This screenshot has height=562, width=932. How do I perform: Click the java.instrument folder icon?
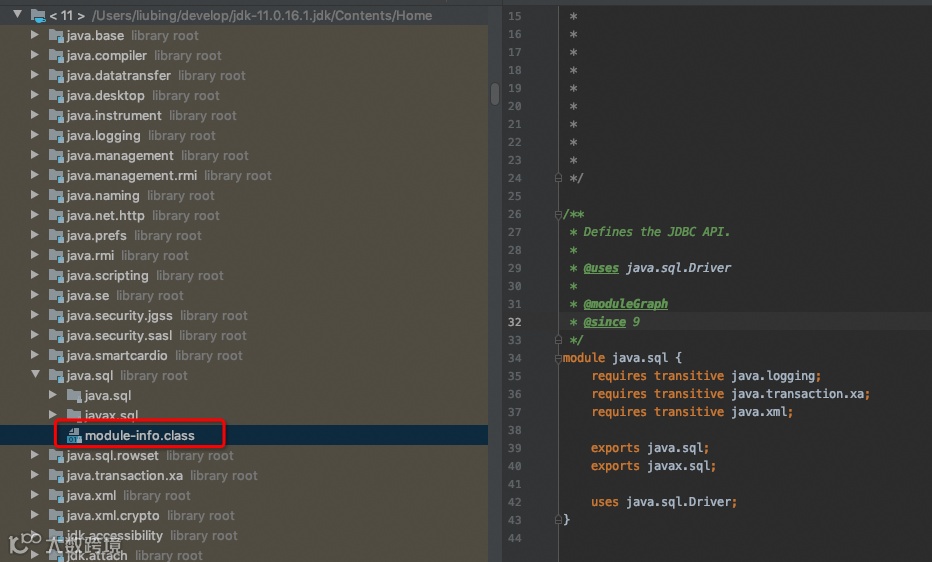56,116
